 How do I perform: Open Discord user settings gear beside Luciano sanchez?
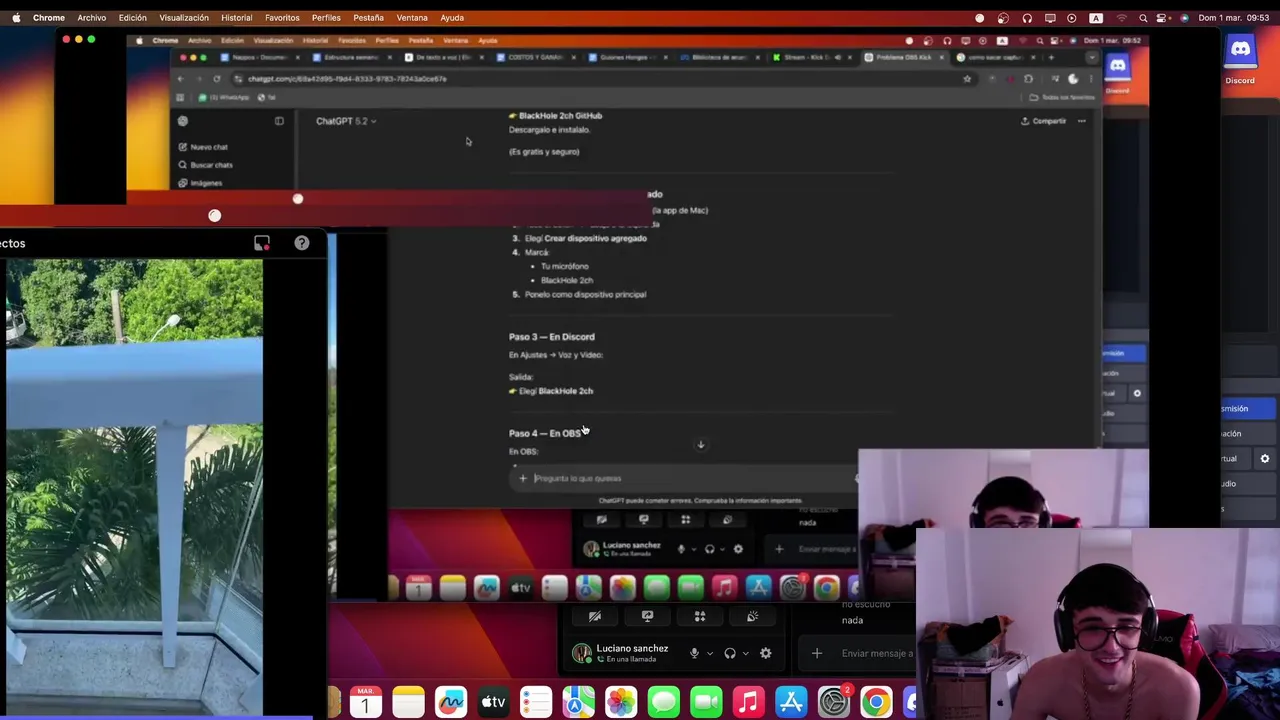tap(765, 653)
